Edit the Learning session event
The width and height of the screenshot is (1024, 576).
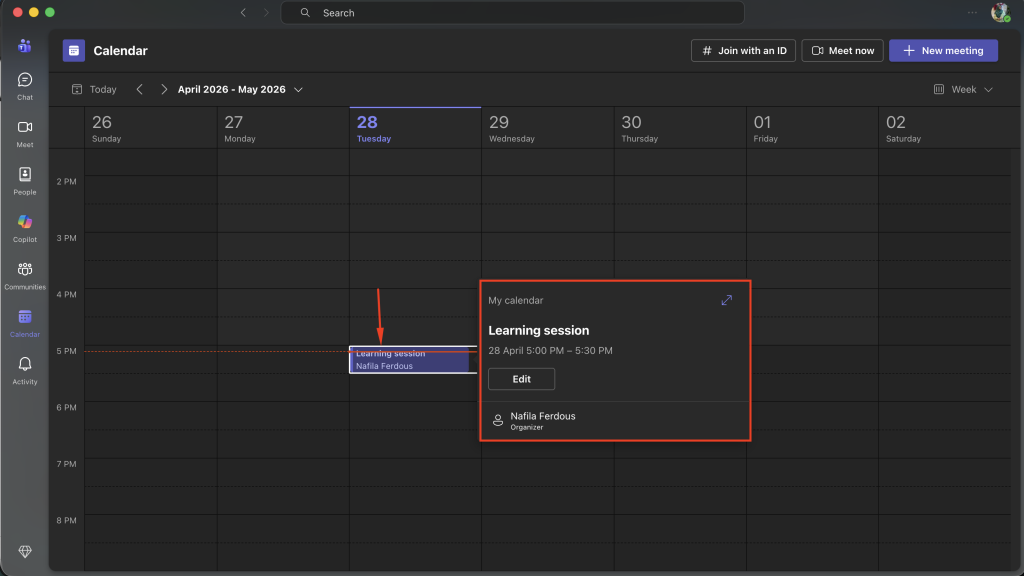(x=521, y=379)
